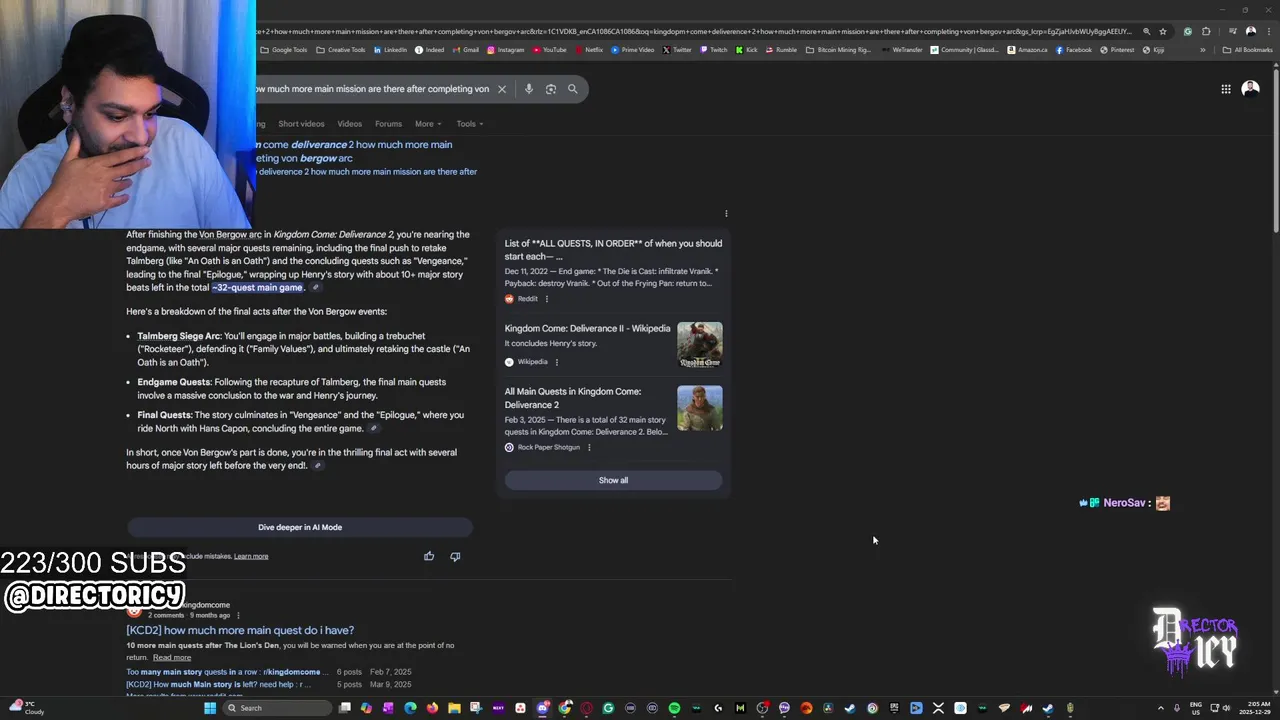
Task: Click the taskbar Search box
Action: (277, 708)
